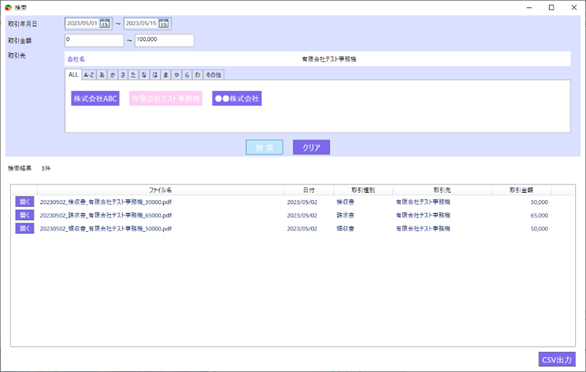Open the calendar picker for end date 2023/05/15

click(164, 24)
